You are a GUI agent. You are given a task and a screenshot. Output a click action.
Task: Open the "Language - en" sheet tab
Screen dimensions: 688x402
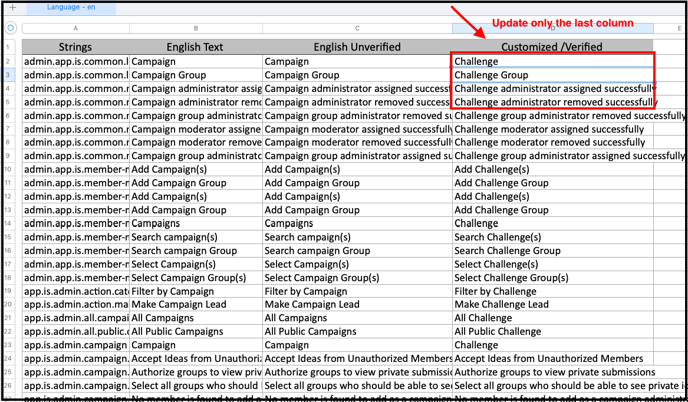click(71, 7)
